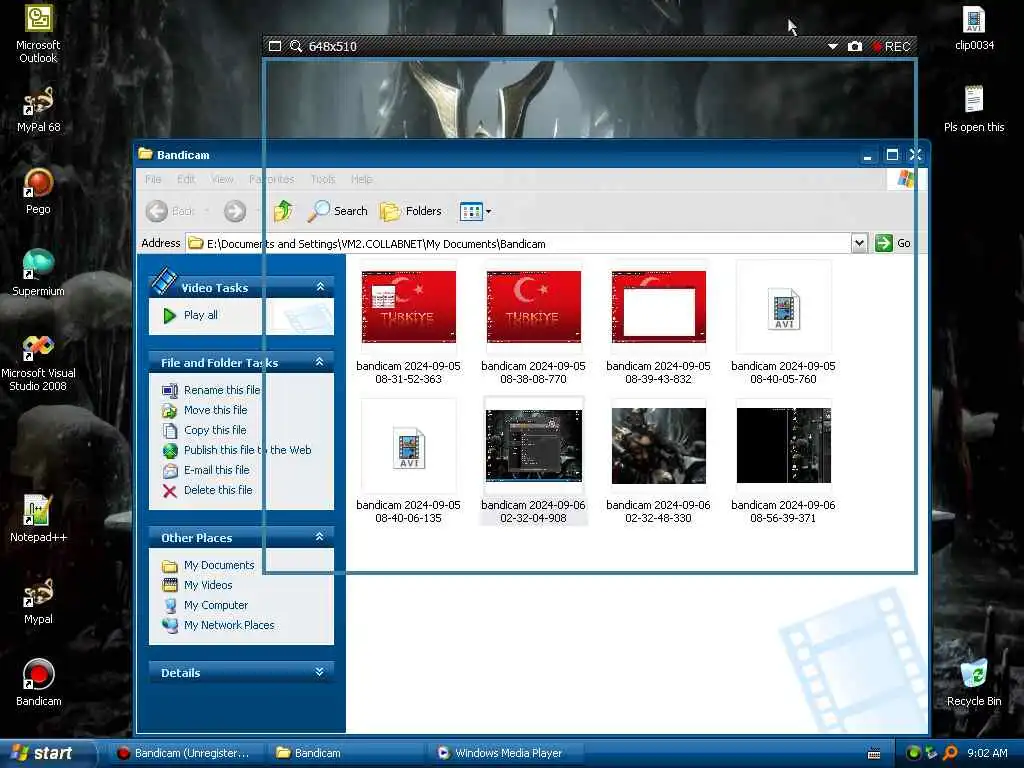Click the orange magnifier tray icon
This screenshot has height=768, width=1024.
(x=950, y=753)
